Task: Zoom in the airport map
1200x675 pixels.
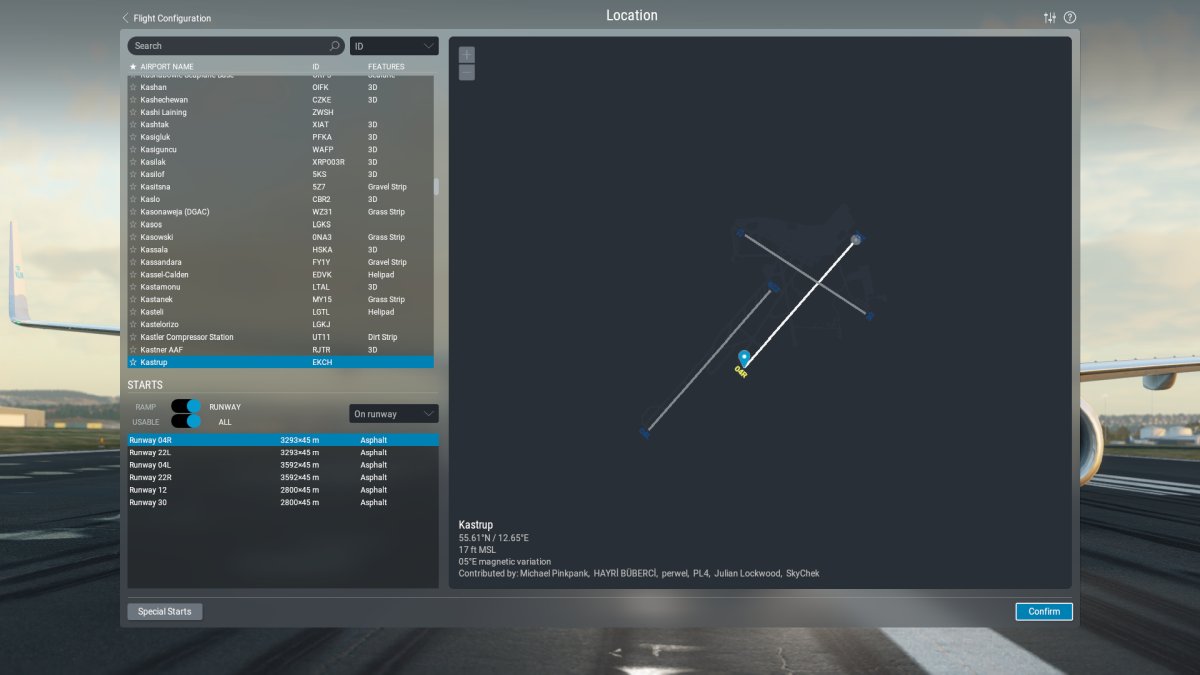Action: 467,54
